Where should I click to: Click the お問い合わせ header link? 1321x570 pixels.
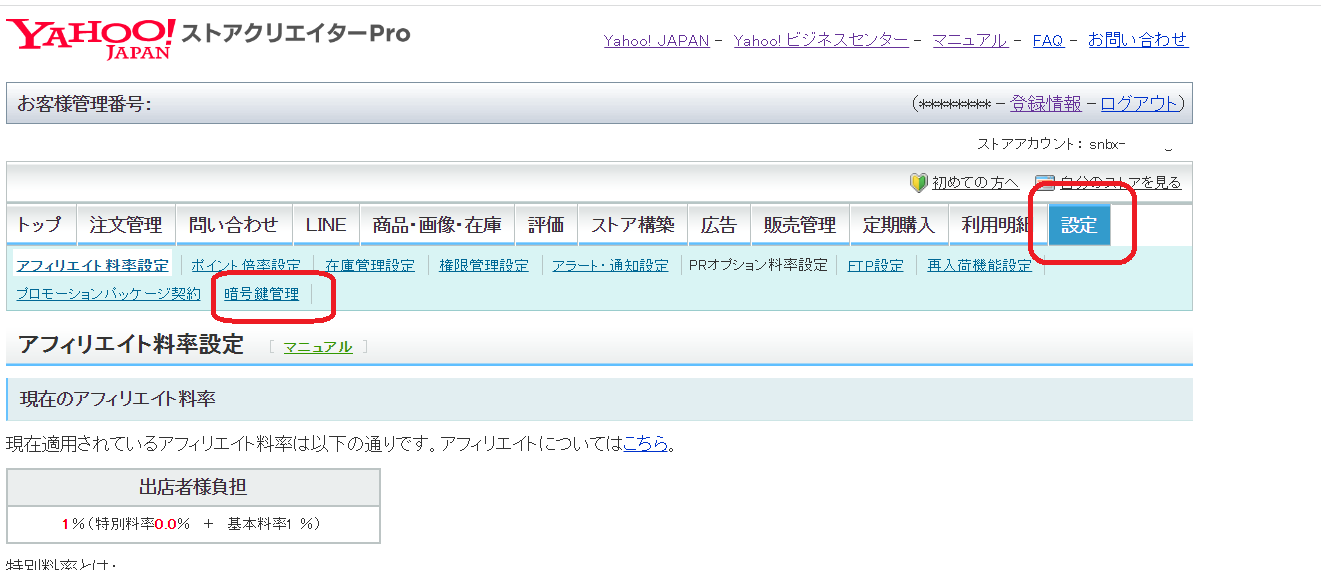[x=1138, y=40]
